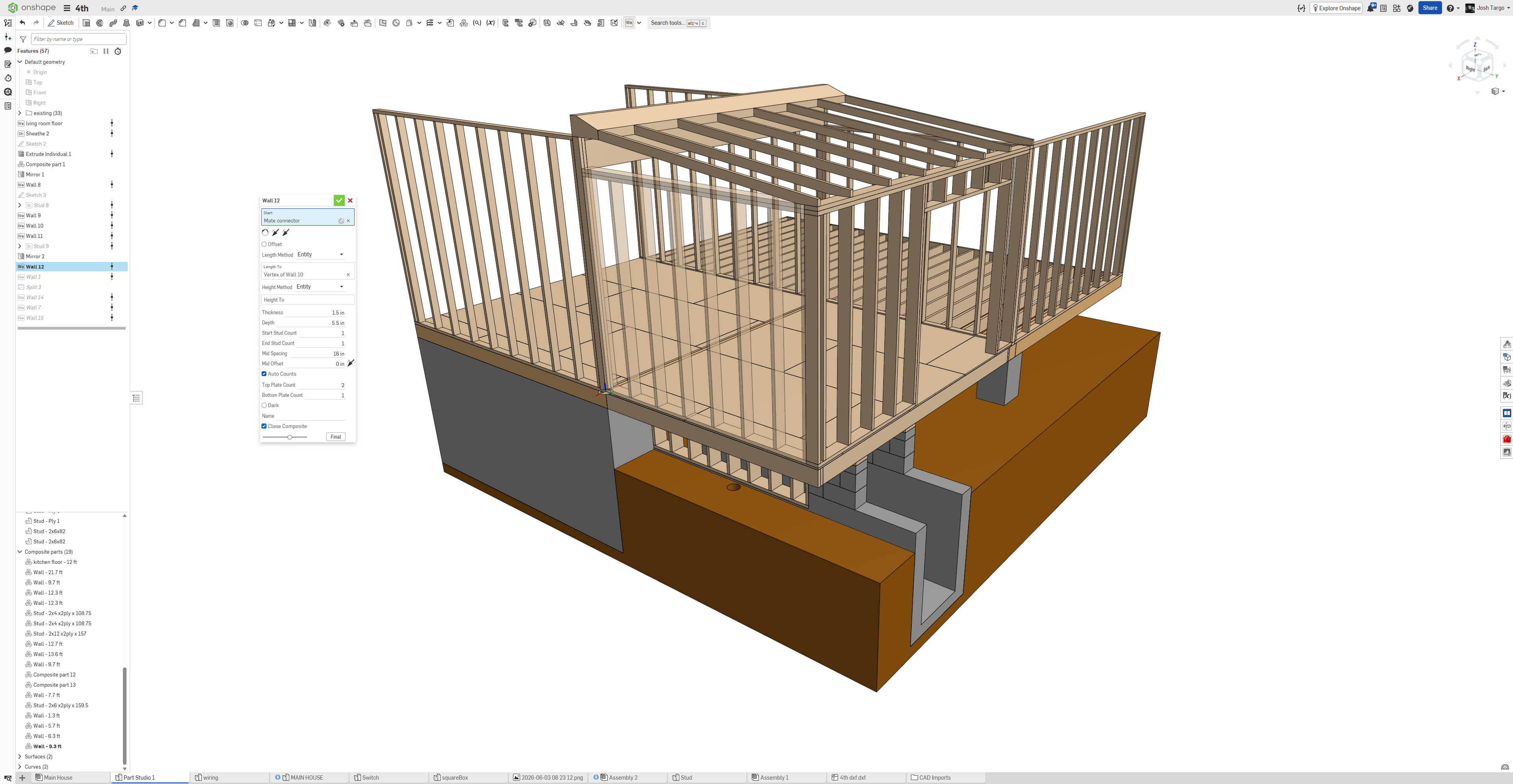Open the regeneration times stopwatch icon
This screenshot has width=1513, height=784.
click(118, 51)
